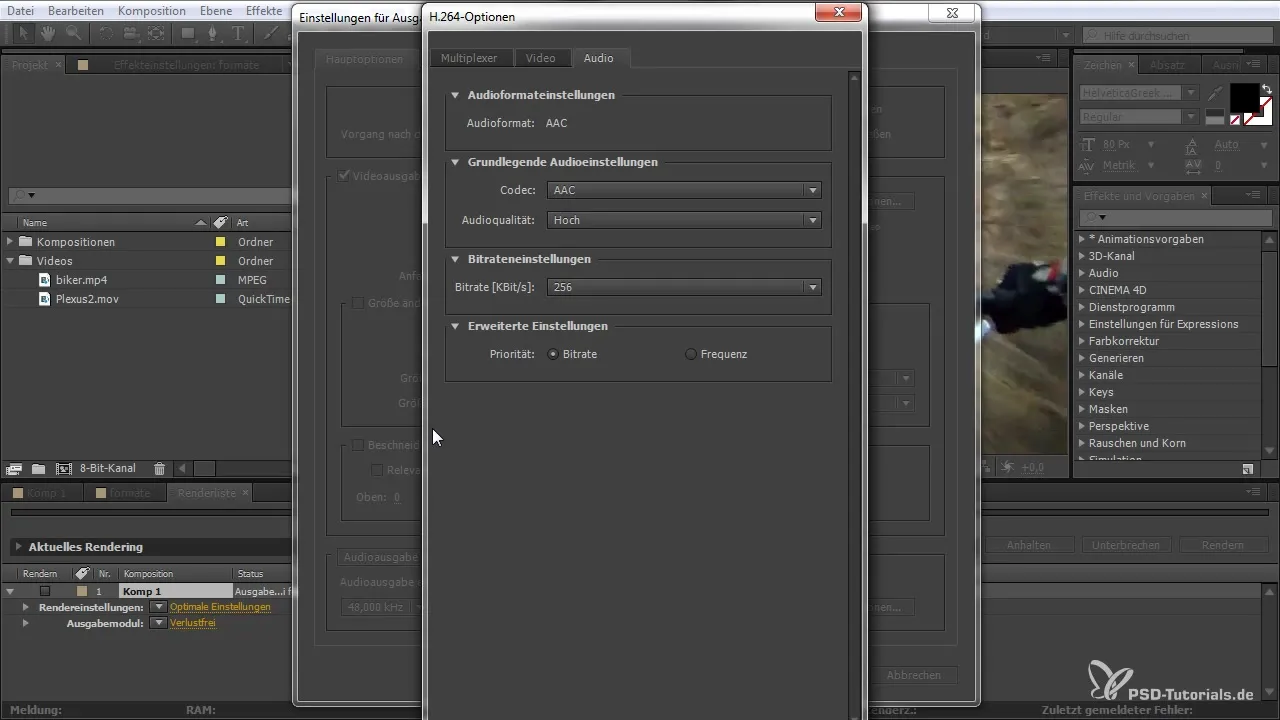The width and height of the screenshot is (1280, 720).
Task: Click the black fill color swatch
Action: pyautogui.click(x=1244, y=98)
